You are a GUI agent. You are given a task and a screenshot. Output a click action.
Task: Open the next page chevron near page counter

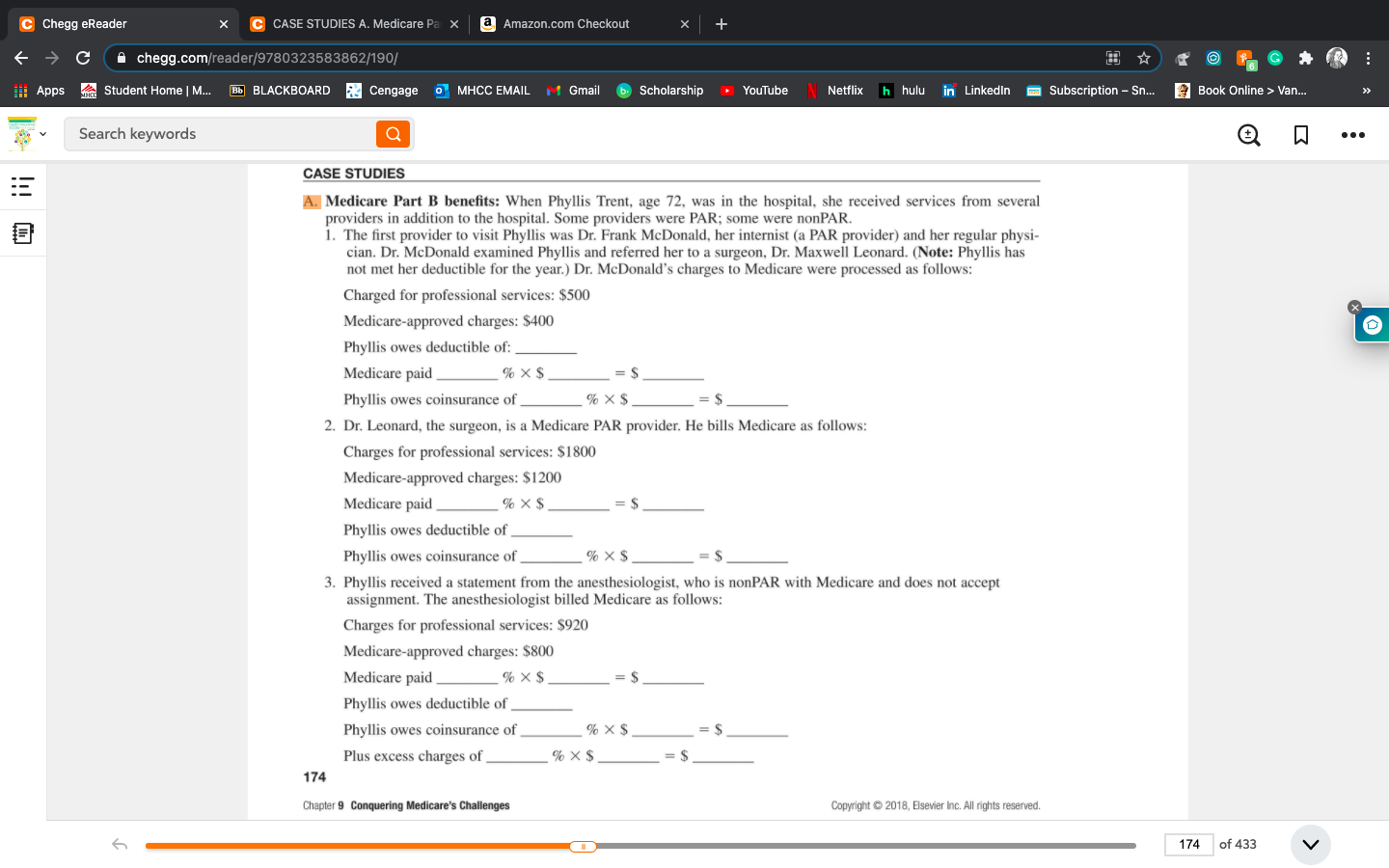[1310, 844]
